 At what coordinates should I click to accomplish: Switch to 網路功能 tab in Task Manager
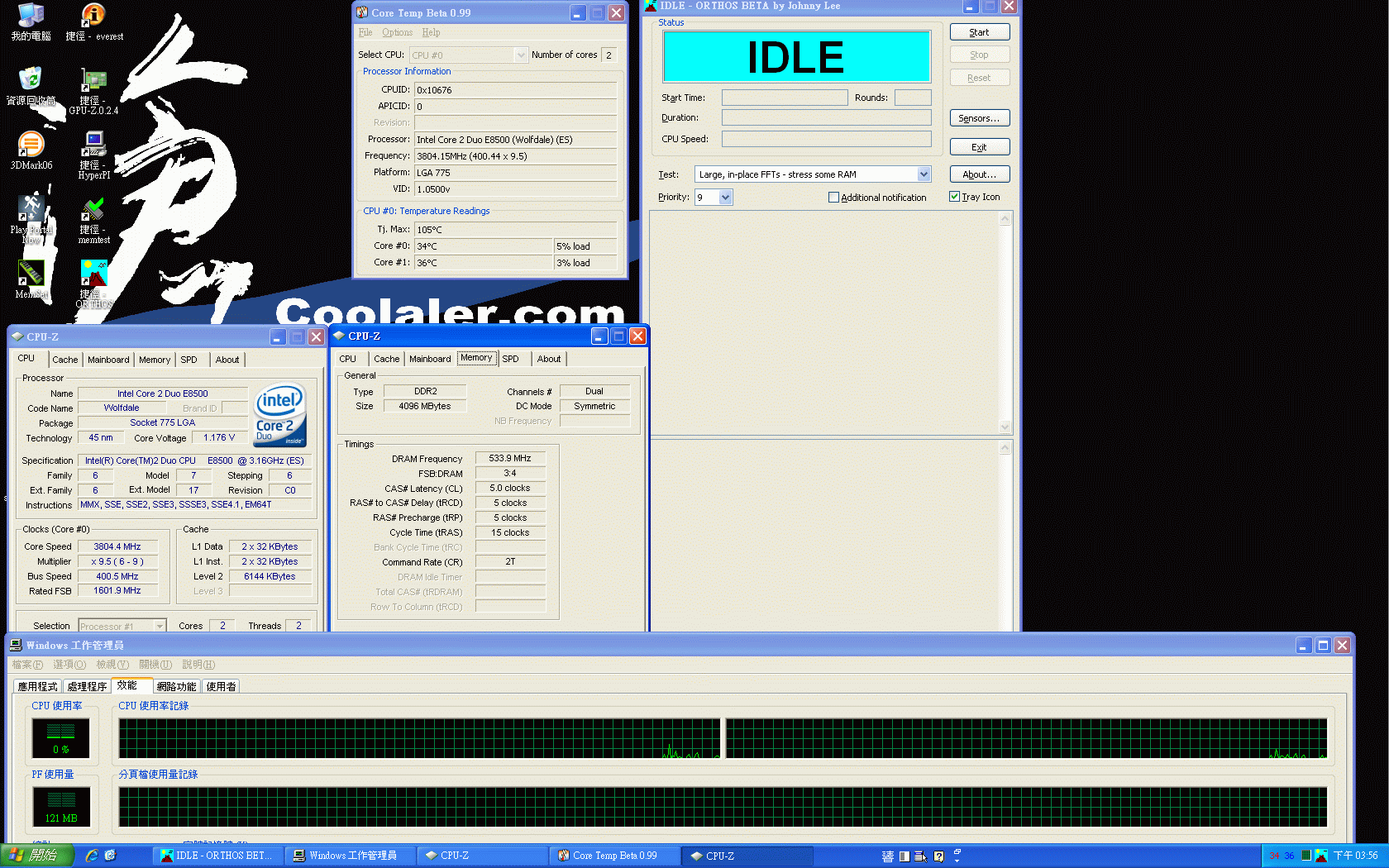pos(176,686)
